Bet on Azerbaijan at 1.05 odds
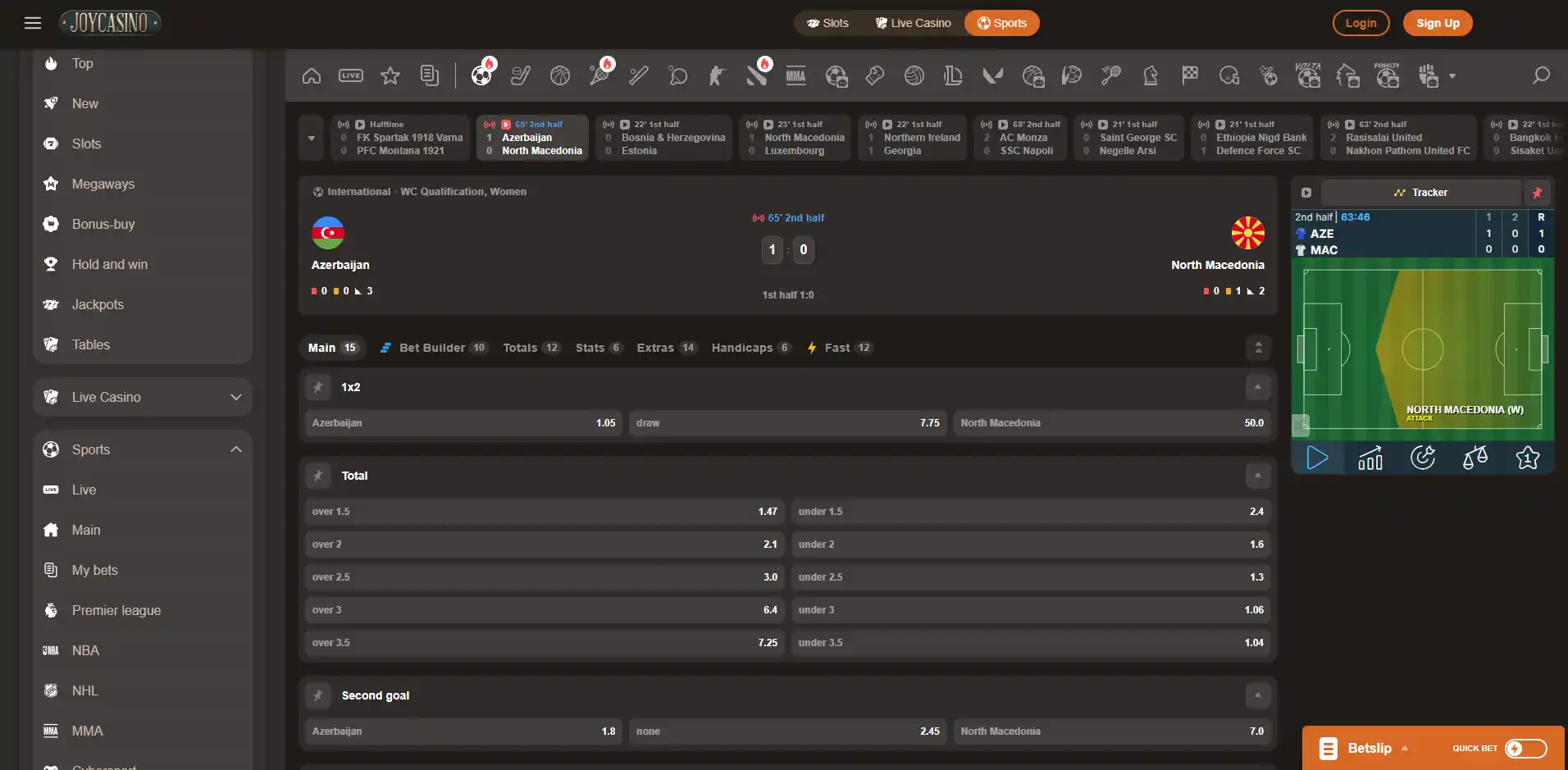1568x770 pixels. click(463, 423)
